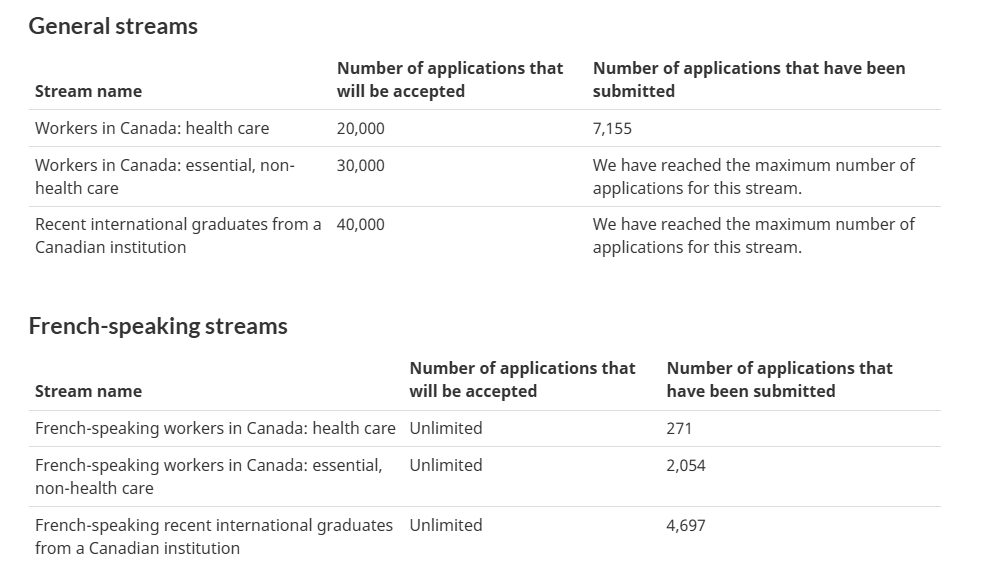This screenshot has width=989, height=573.
Task: Click Unlimited for French-speaking essential non-health care
Action: click(445, 466)
